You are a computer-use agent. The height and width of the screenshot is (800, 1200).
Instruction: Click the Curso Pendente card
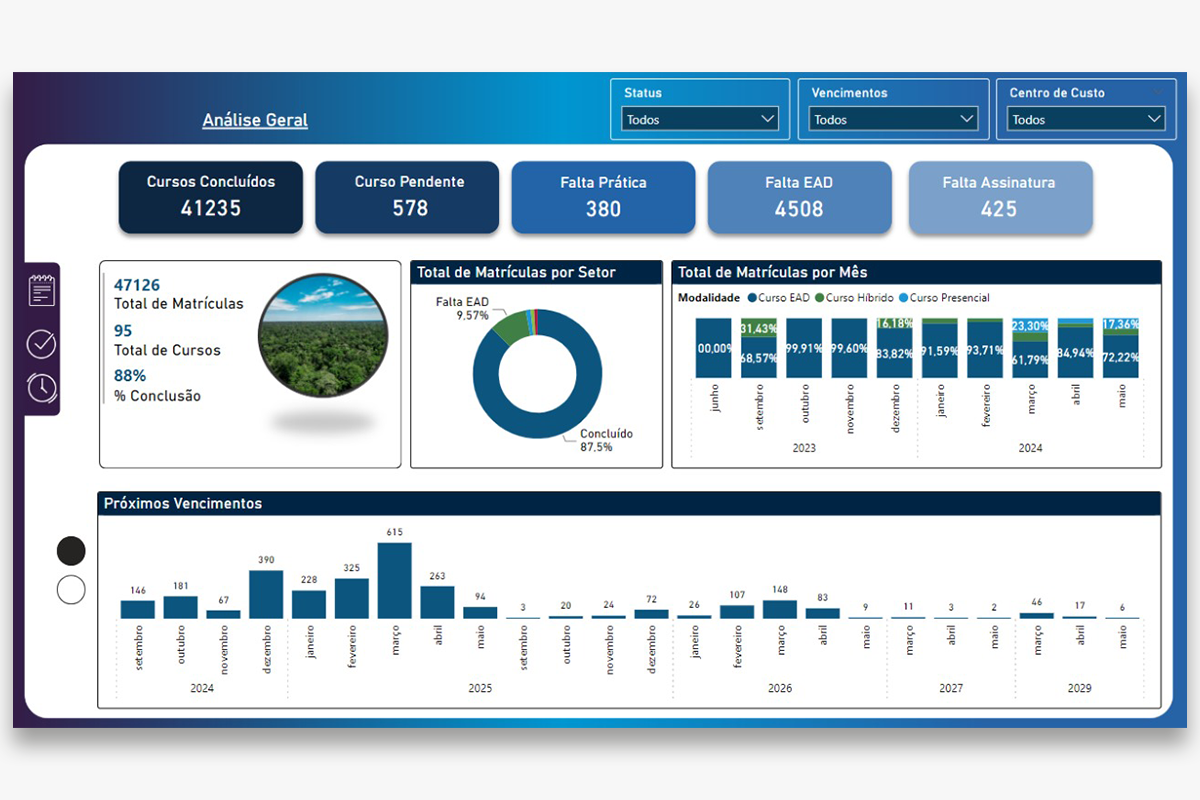coord(410,197)
